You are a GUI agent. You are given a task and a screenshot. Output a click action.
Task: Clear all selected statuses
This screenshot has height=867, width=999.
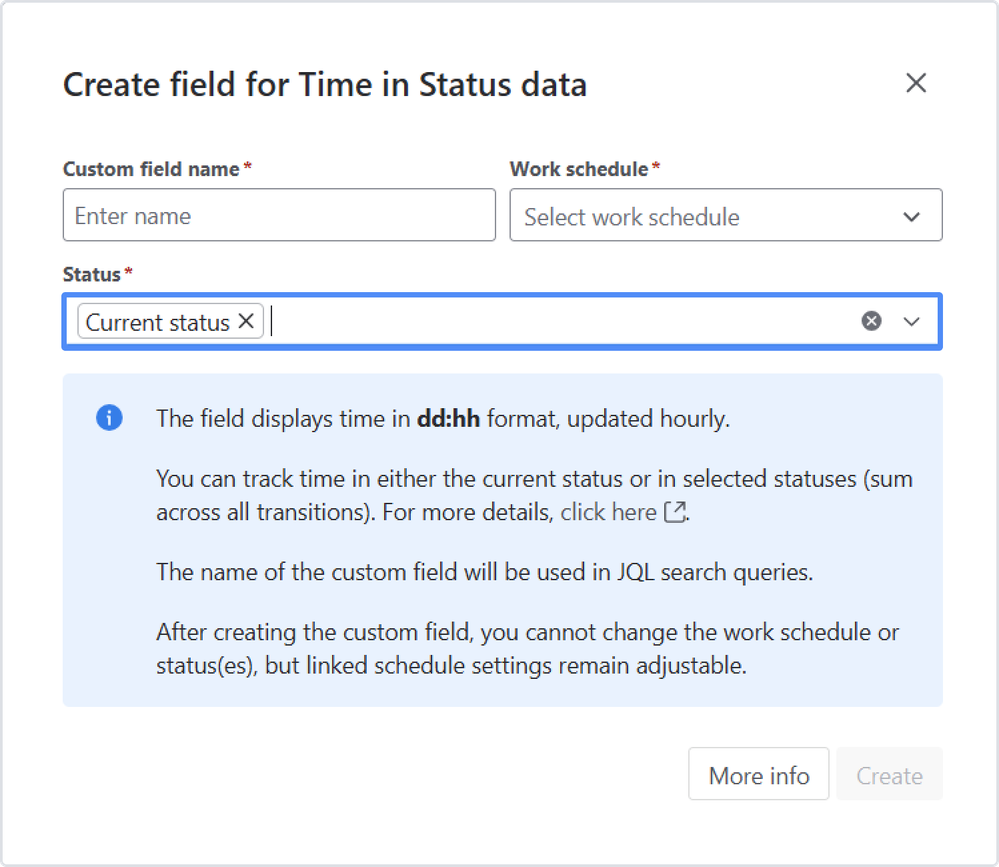872,321
